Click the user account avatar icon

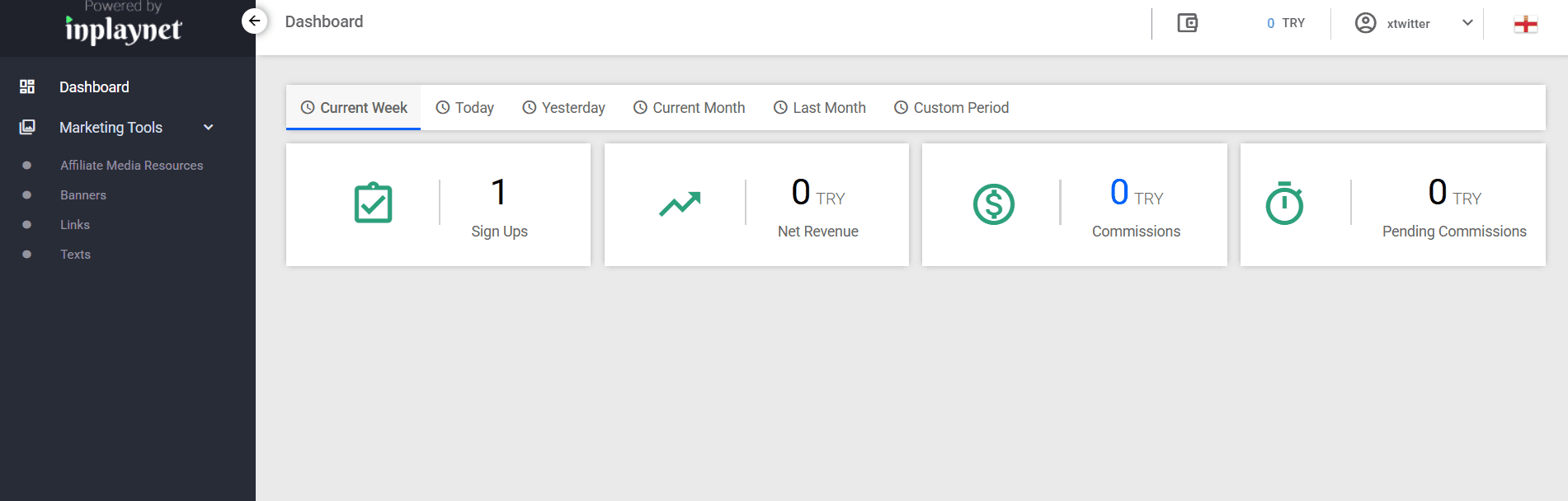pyautogui.click(x=1365, y=23)
